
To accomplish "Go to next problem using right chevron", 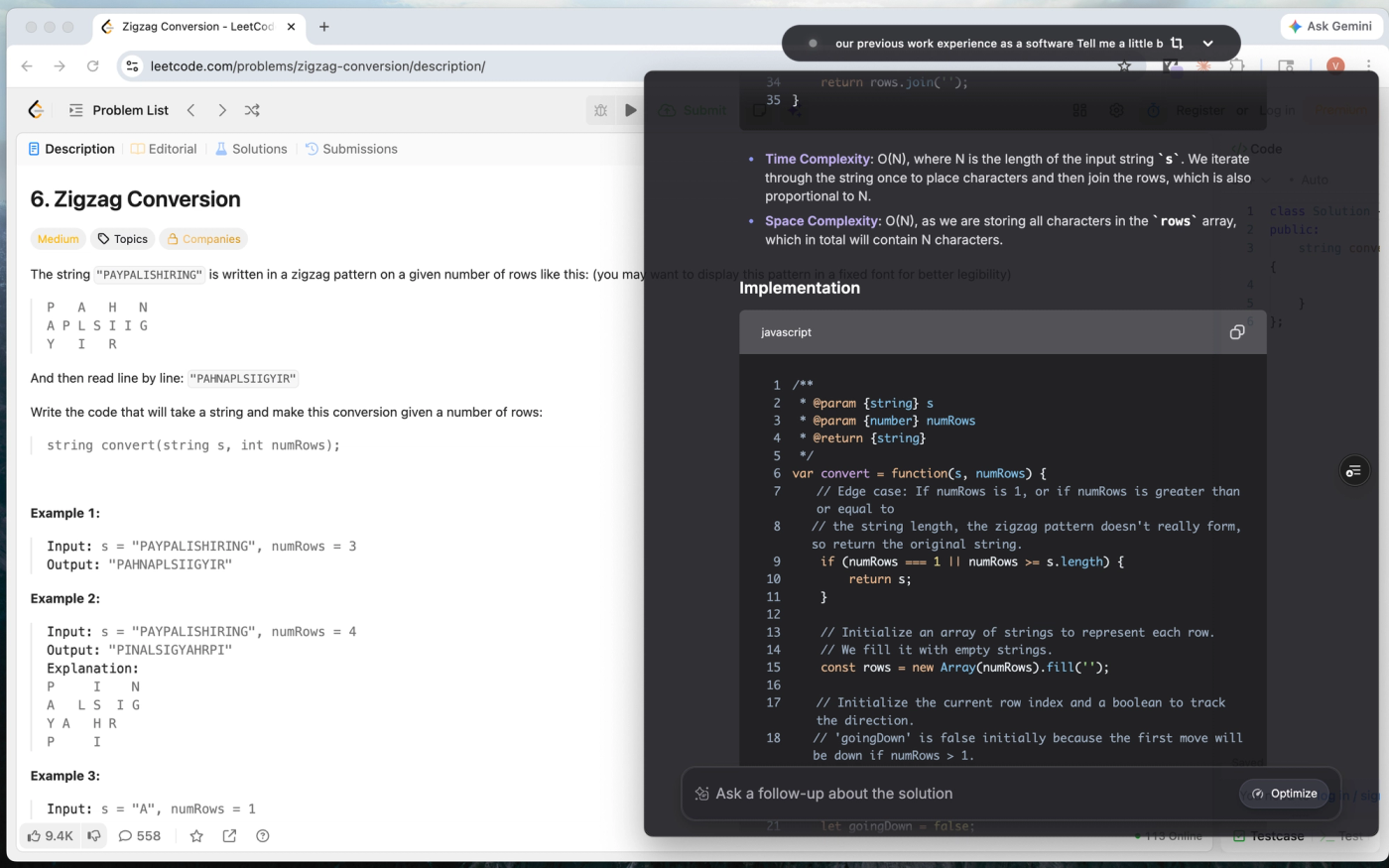I will pyautogui.click(x=222, y=110).
